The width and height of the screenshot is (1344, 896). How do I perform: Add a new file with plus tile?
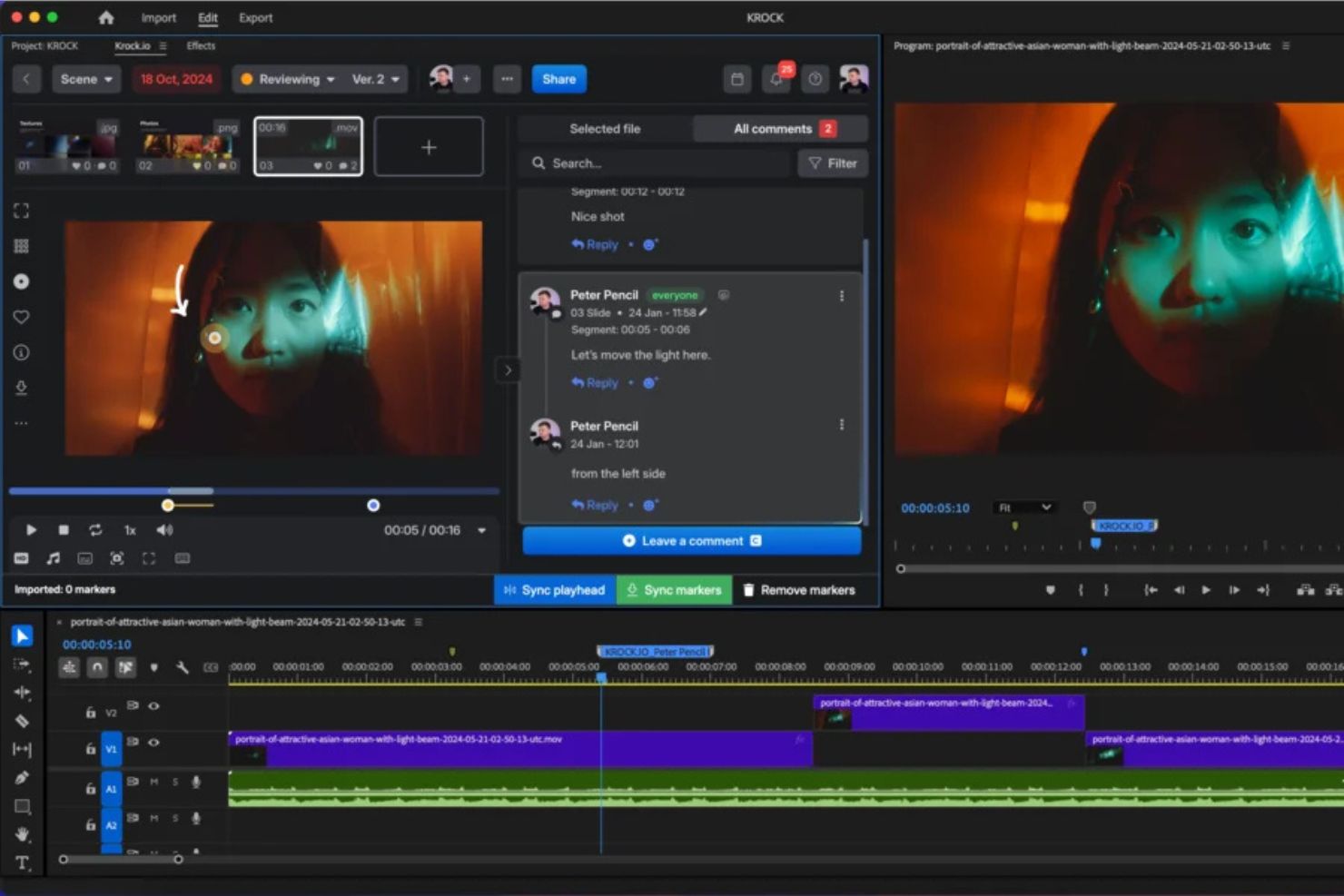(x=429, y=146)
